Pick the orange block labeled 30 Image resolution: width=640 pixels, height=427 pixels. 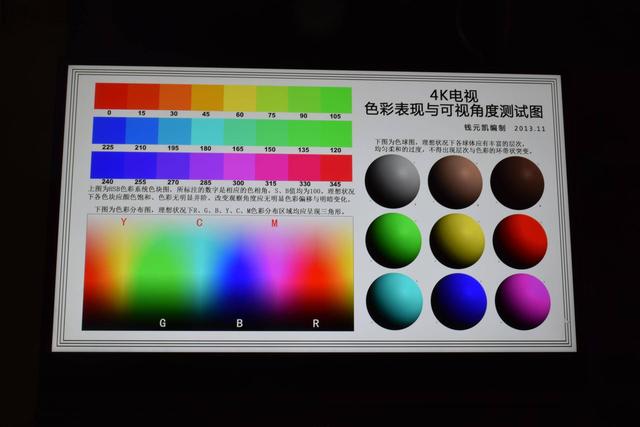(x=176, y=97)
